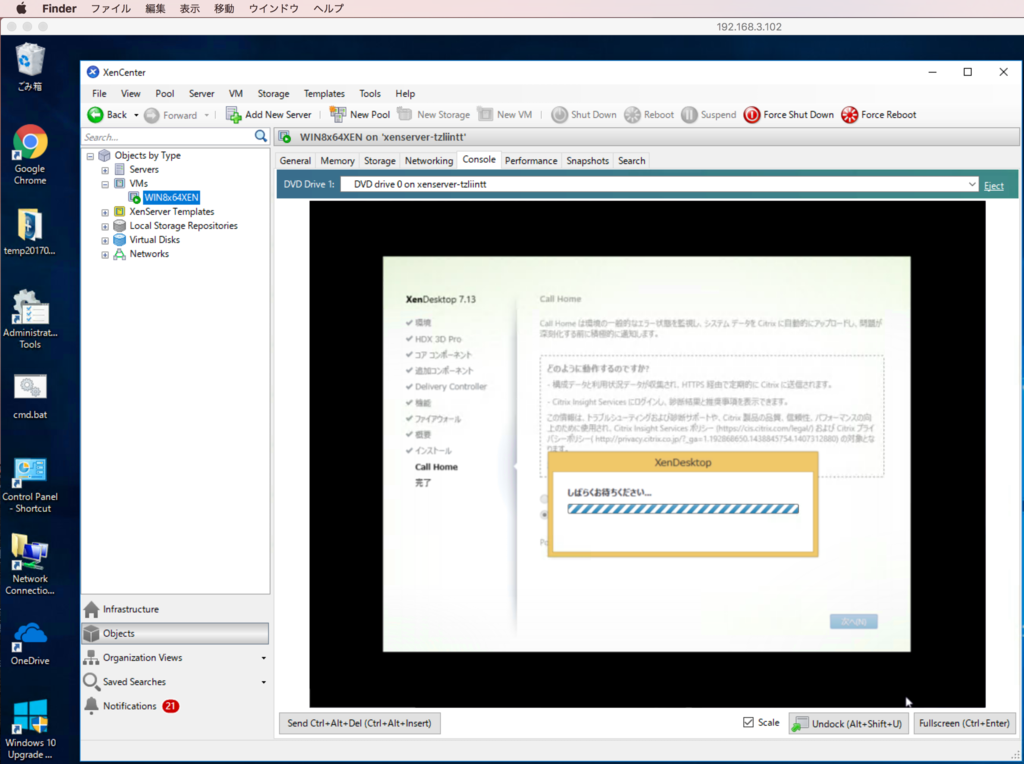The height and width of the screenshot is (764, 1024).
Task: Open the File menu in XenCenter
Action: [99, 94]
